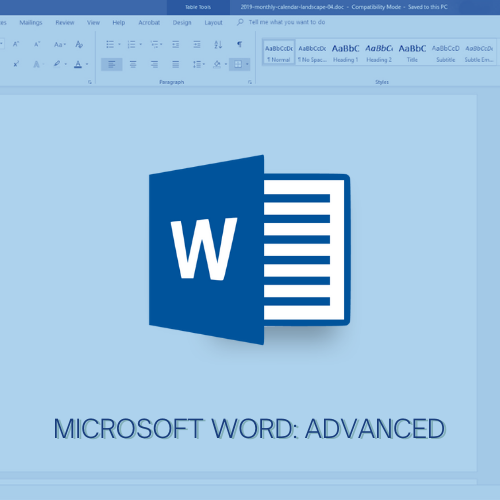Click the Tell me what you want to do box
The image size is (500, 500).
[287, 22]
